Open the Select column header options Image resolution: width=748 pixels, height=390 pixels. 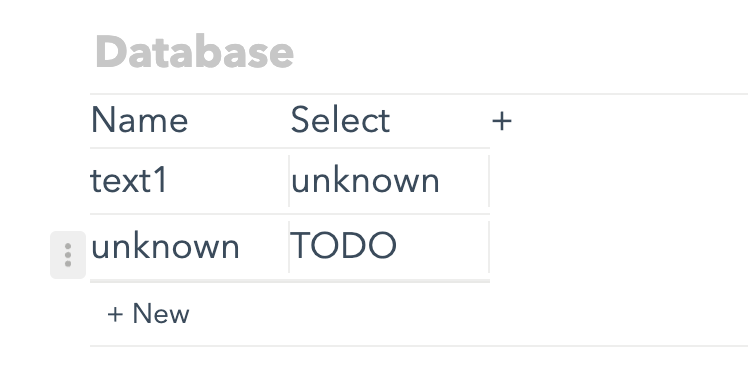pyautogui.click(x=389, y=121)
